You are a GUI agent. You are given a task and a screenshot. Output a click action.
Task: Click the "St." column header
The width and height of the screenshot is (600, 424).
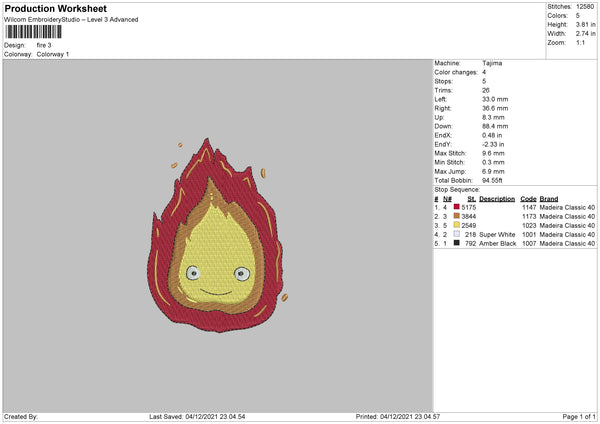click(x=471, y=199)
